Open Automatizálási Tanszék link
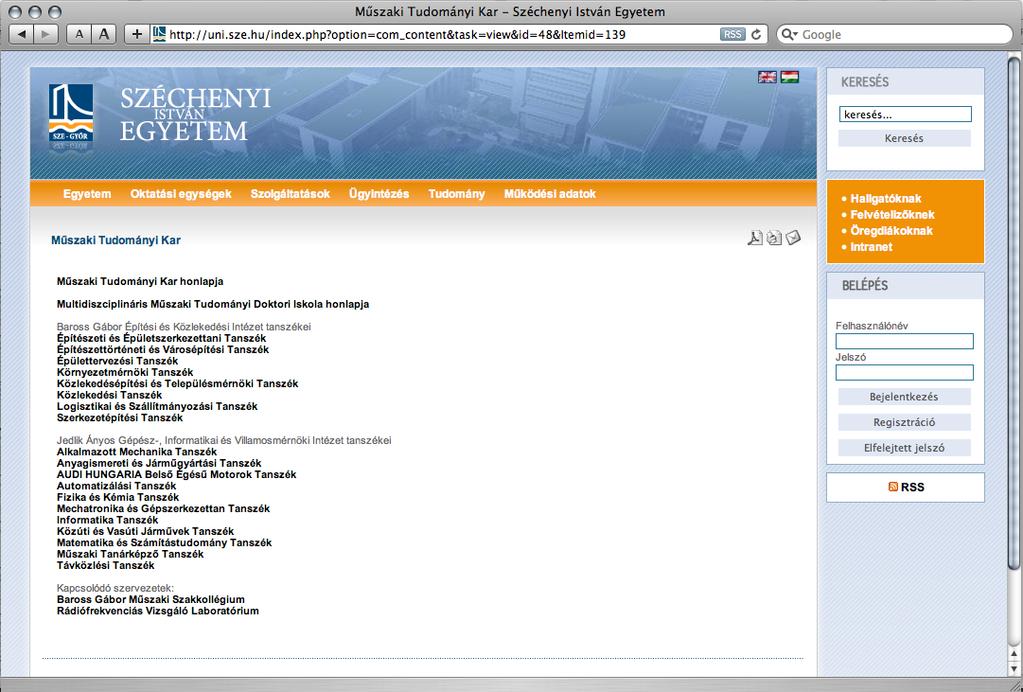 click(x=116, y=486)
